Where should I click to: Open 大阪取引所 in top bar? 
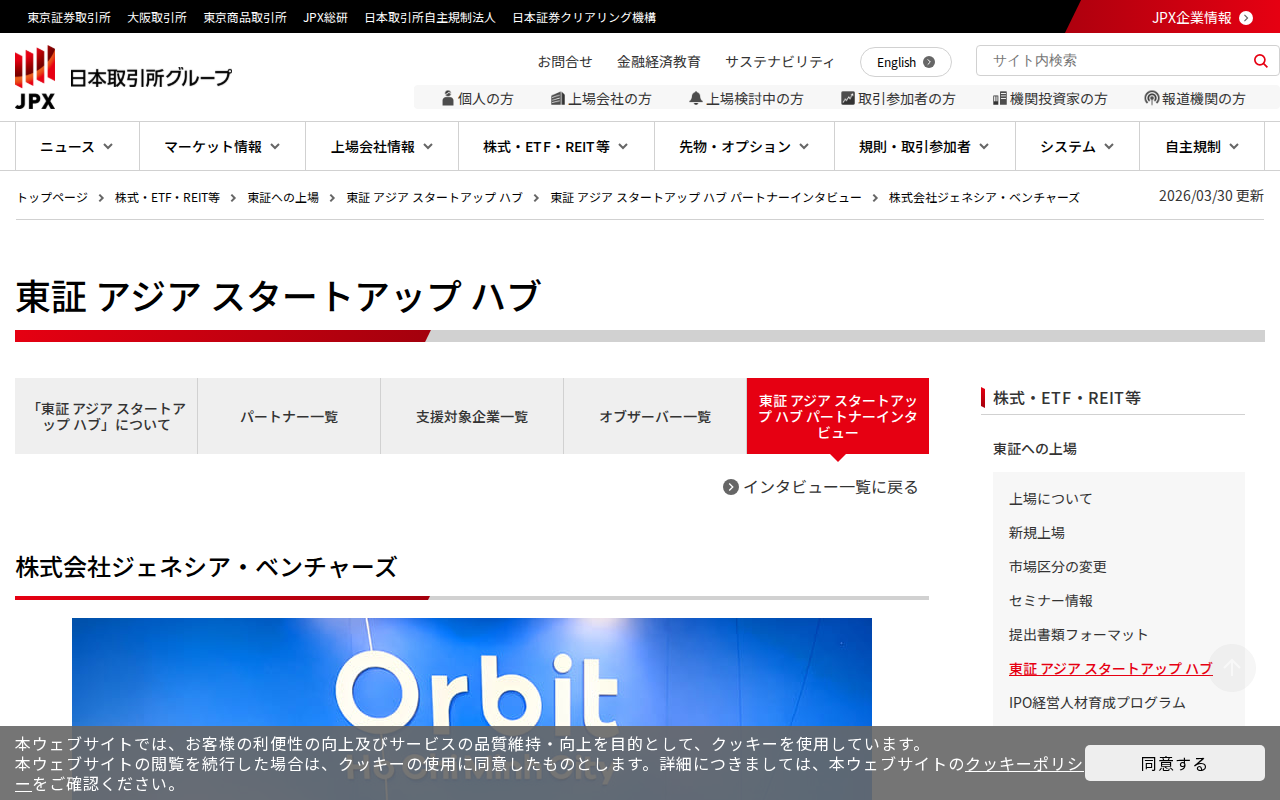[x=157, y=17]
